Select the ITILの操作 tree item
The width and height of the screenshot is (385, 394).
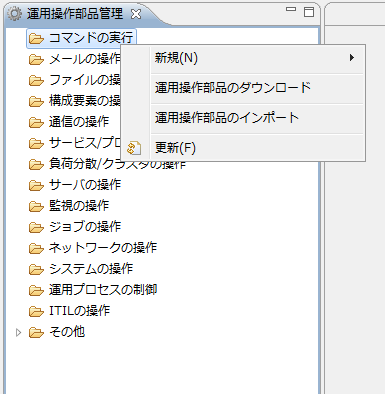click(79, 311)
